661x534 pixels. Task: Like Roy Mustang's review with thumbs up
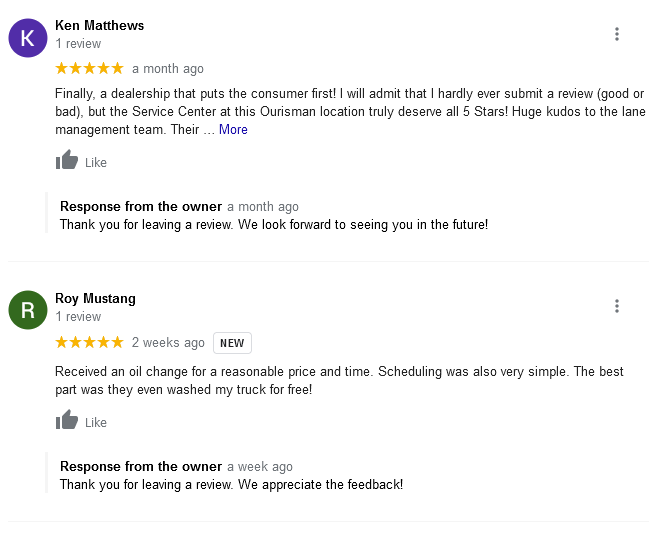coord(68,421)
